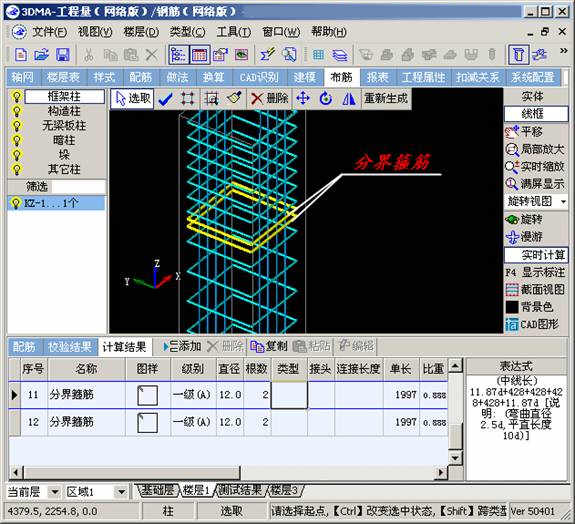Screen dimensions: 575x524
Task: Click the rectangle box-select icon
Action: tap(187, 99)
